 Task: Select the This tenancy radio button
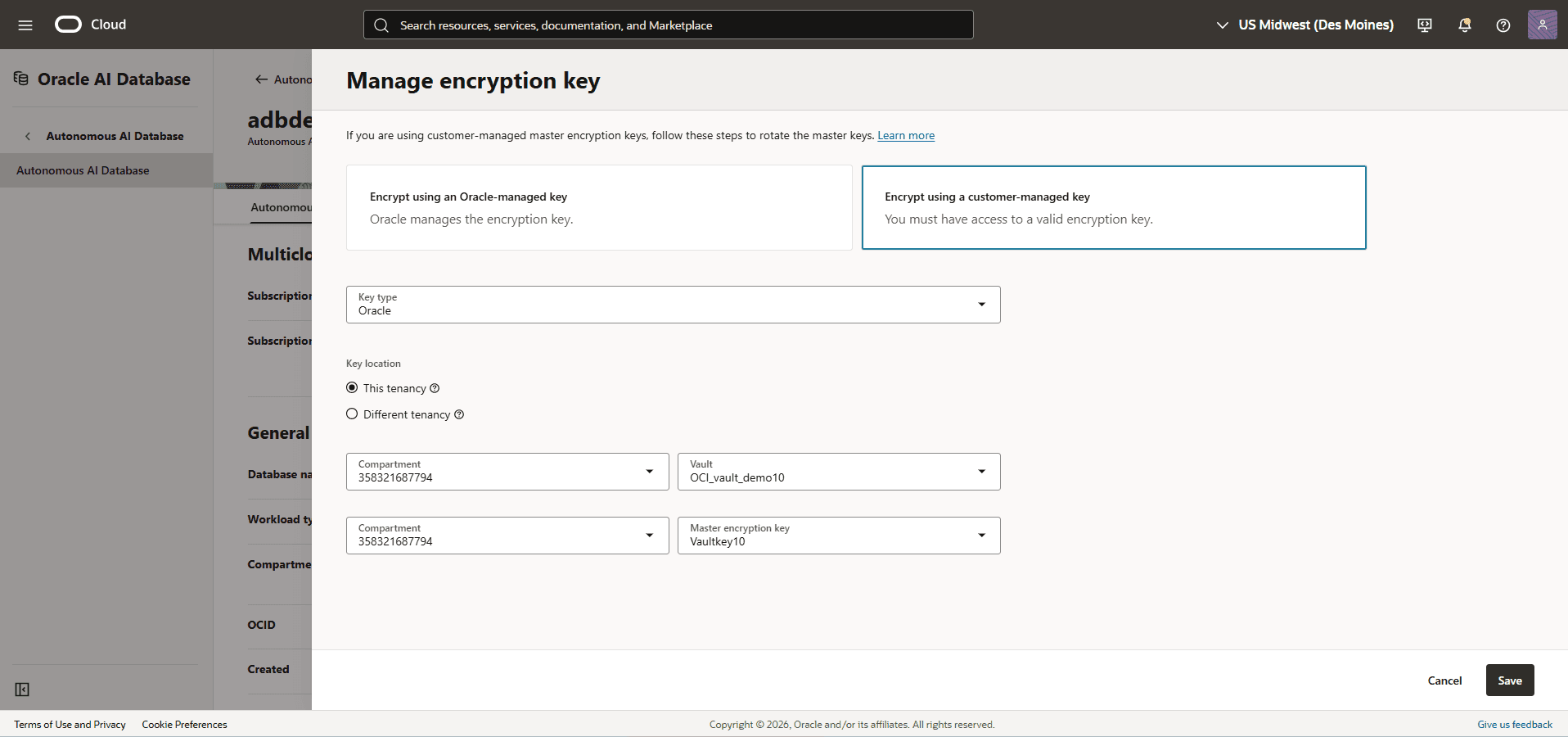pos(352,387)
